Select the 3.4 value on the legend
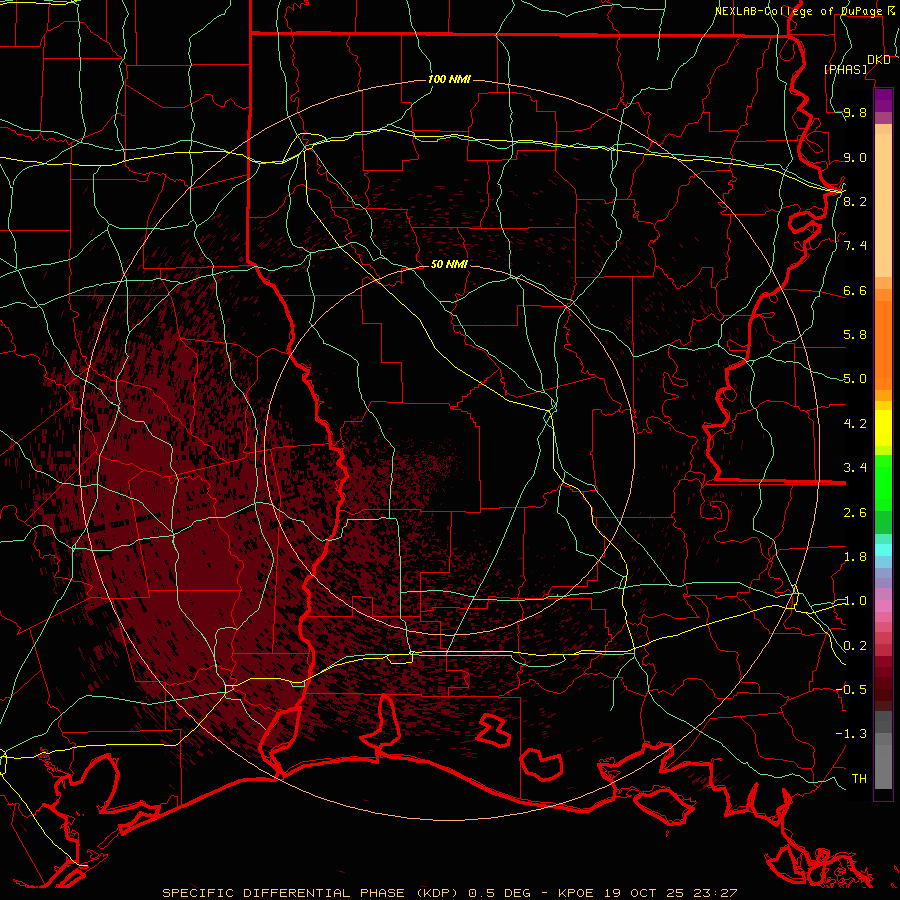 click(x=855, y=467)
